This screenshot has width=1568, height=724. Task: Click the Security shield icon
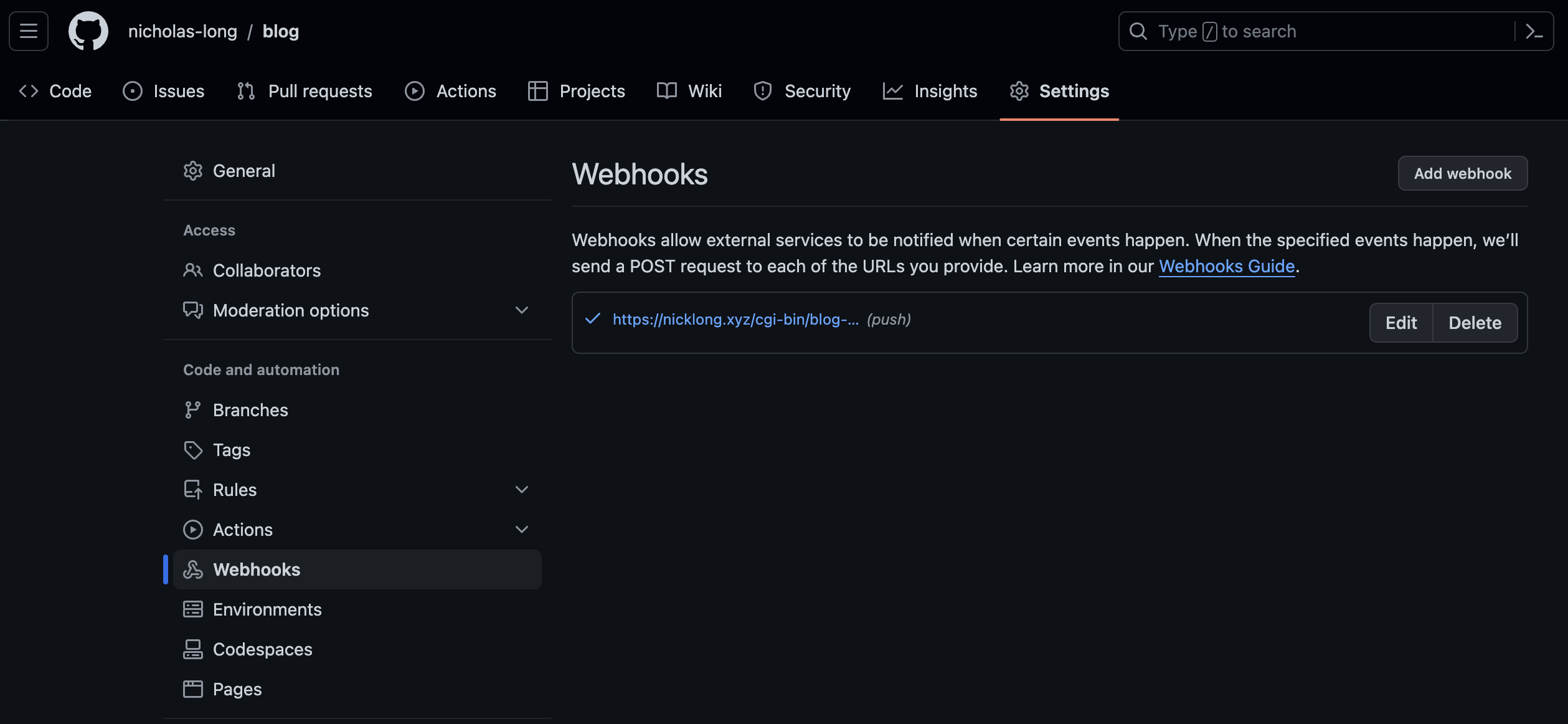coord(763,91)
